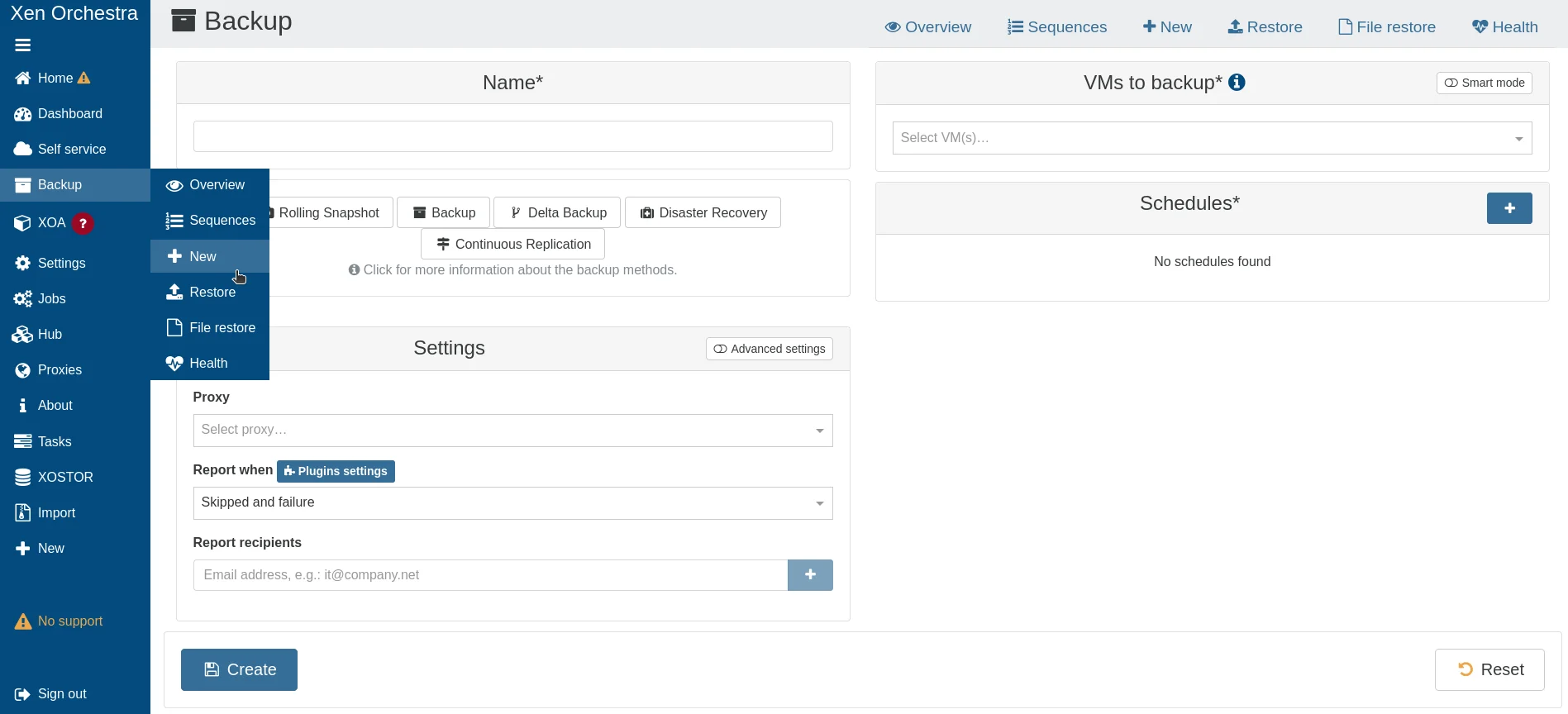Toggle Advanced settings
The height and width of the screenshot is (714, 1568).
pyautogui.click(x=770, y=349)
